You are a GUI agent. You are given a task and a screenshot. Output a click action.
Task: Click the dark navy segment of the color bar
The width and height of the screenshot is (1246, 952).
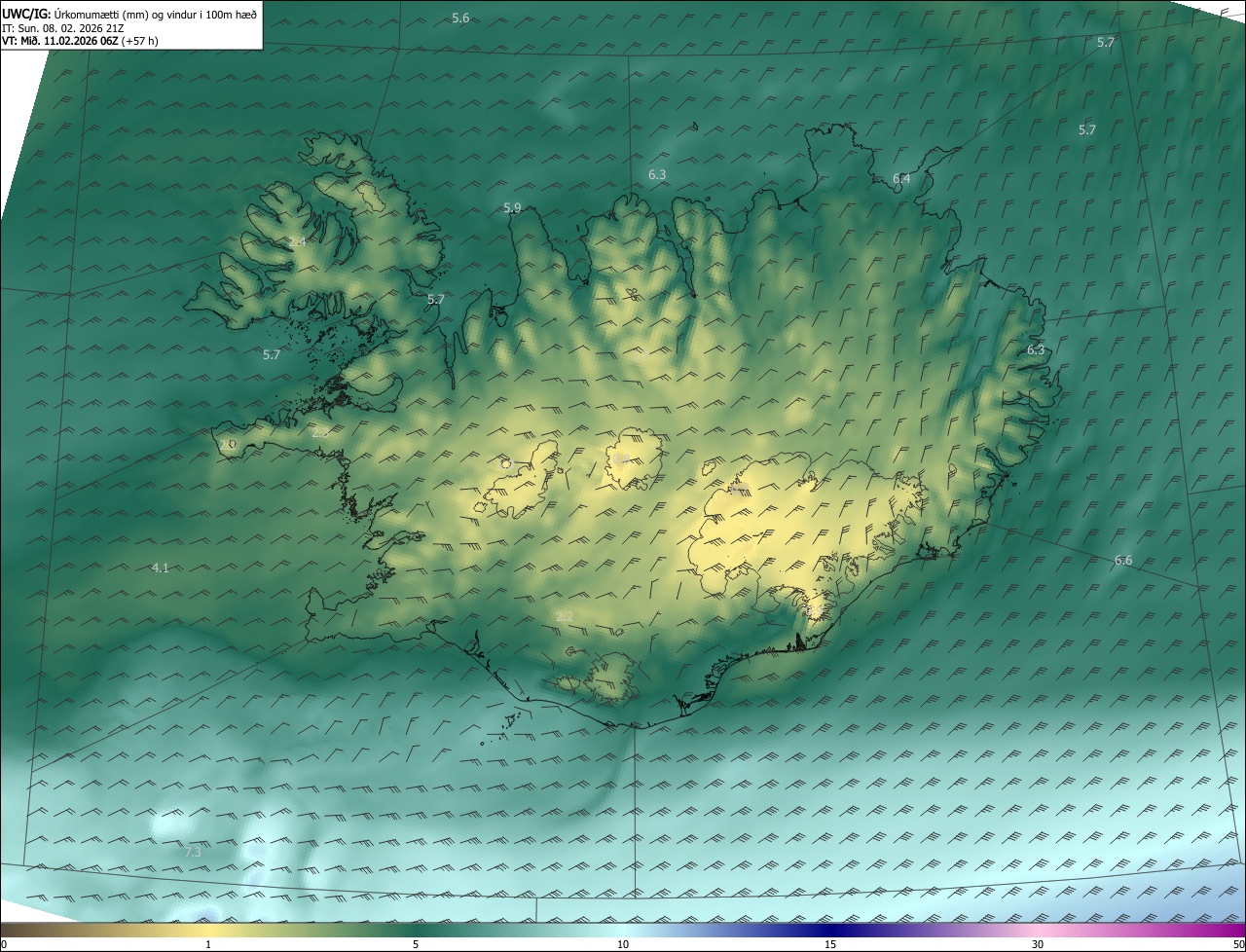(x=830, y=930)
